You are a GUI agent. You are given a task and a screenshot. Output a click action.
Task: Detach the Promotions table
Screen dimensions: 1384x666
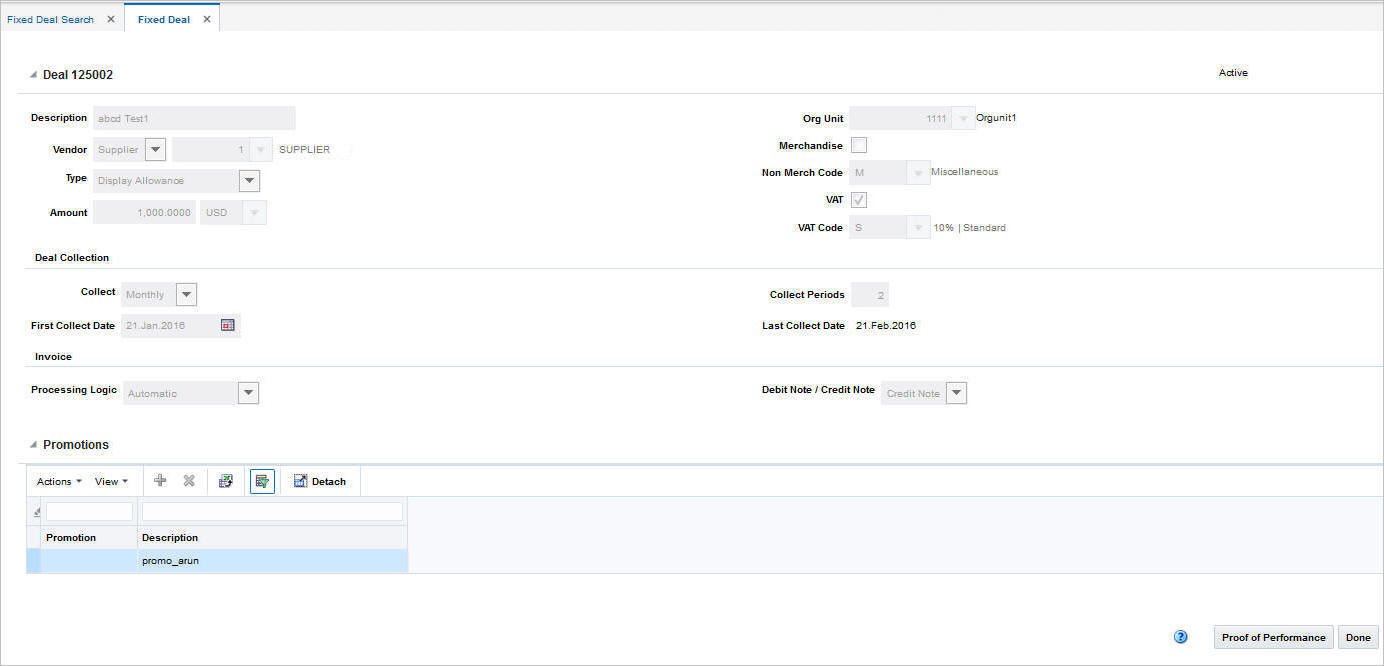tap(320, 481)
